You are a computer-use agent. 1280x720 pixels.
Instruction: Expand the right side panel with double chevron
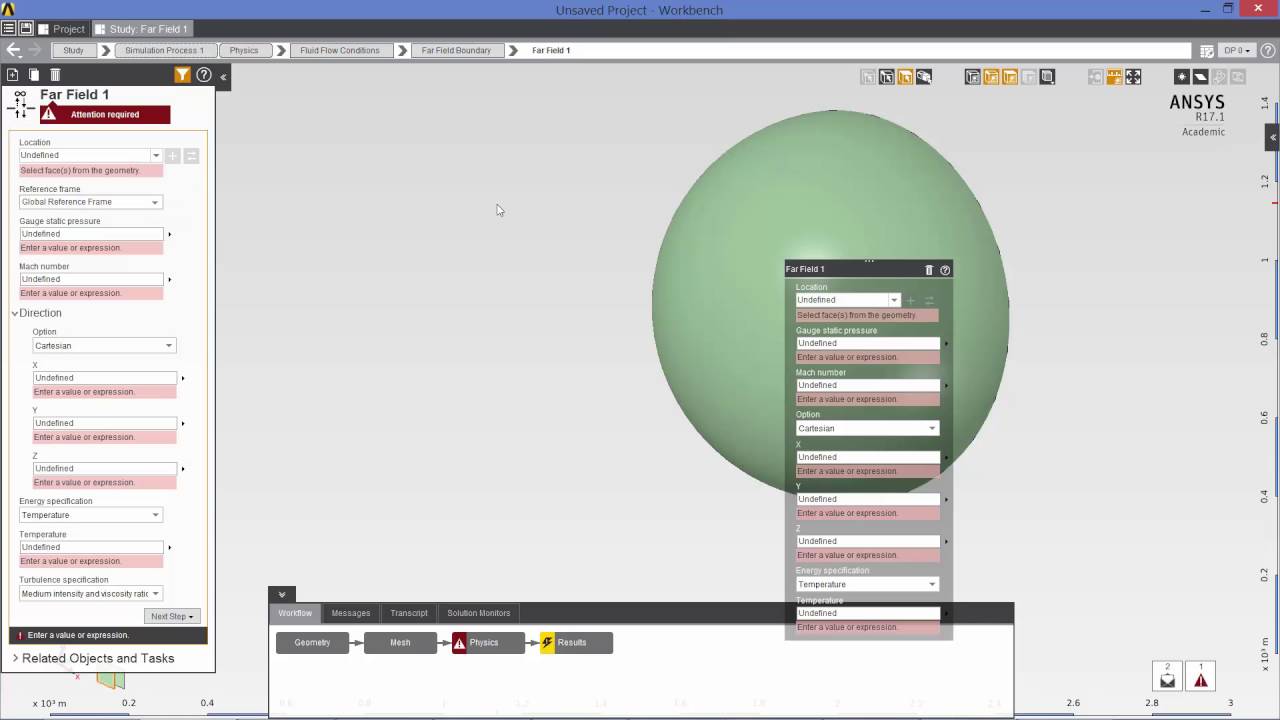[x=1273, y=137]
